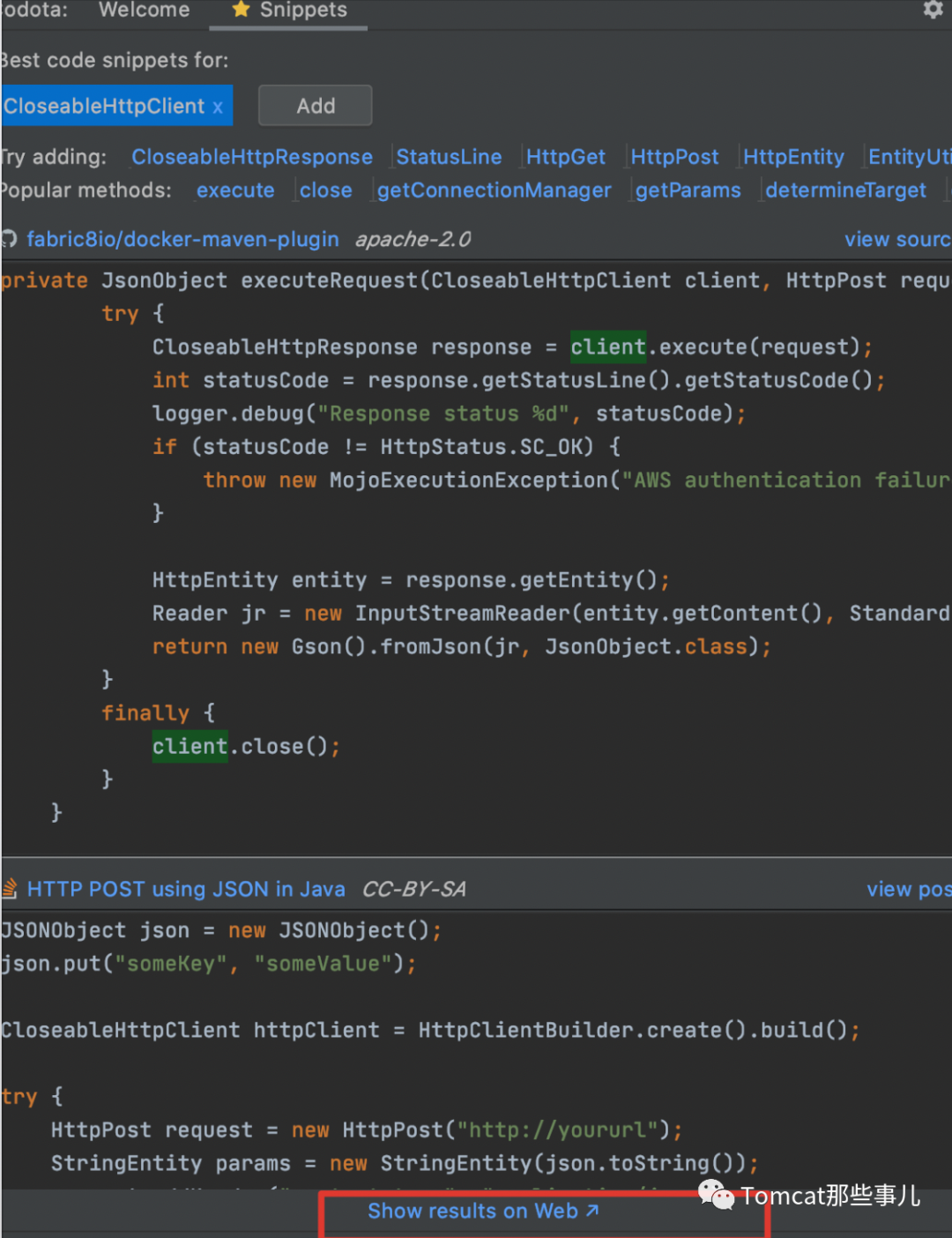This screenshot has width=952, height=1238.
Task: Click the executeRequest method name
Action: click(x=330, y=280)
